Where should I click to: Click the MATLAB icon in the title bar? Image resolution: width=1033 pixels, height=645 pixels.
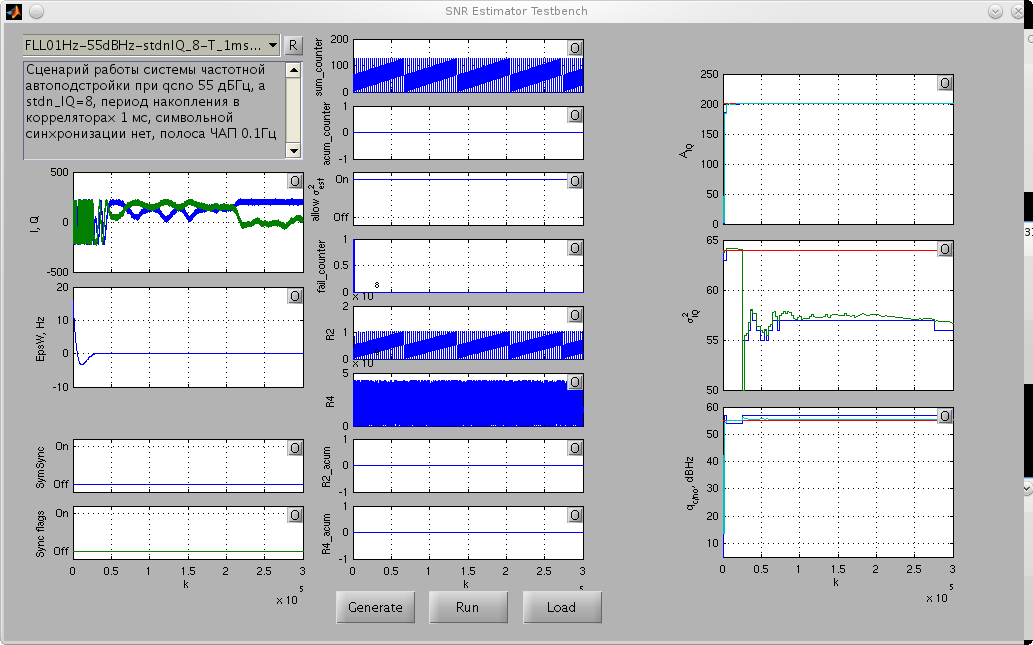[12, 11]
